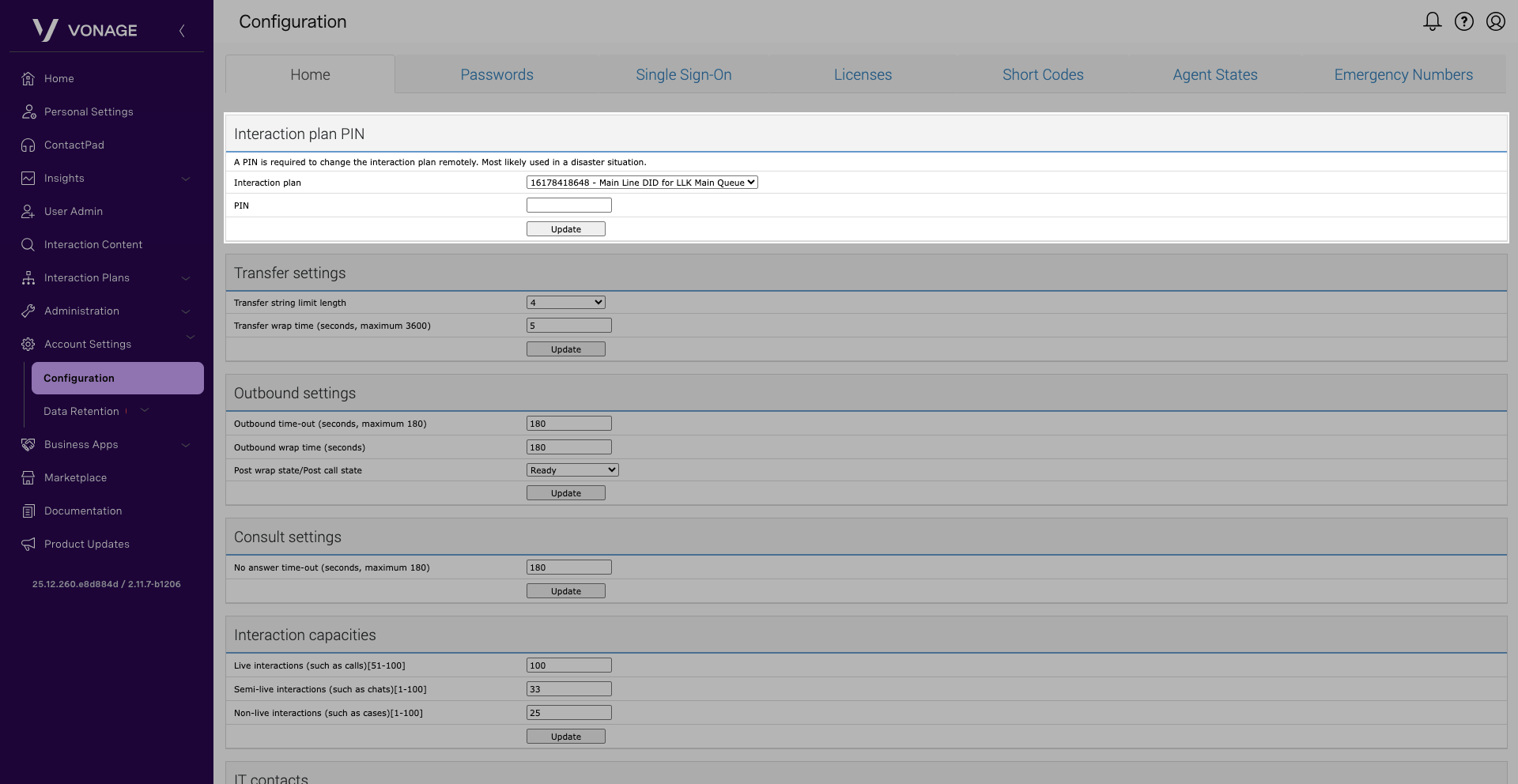Screen dimensions: 1518x784
Task: Collapse the sidebar with the arrow icon
Action: (182, 31)
